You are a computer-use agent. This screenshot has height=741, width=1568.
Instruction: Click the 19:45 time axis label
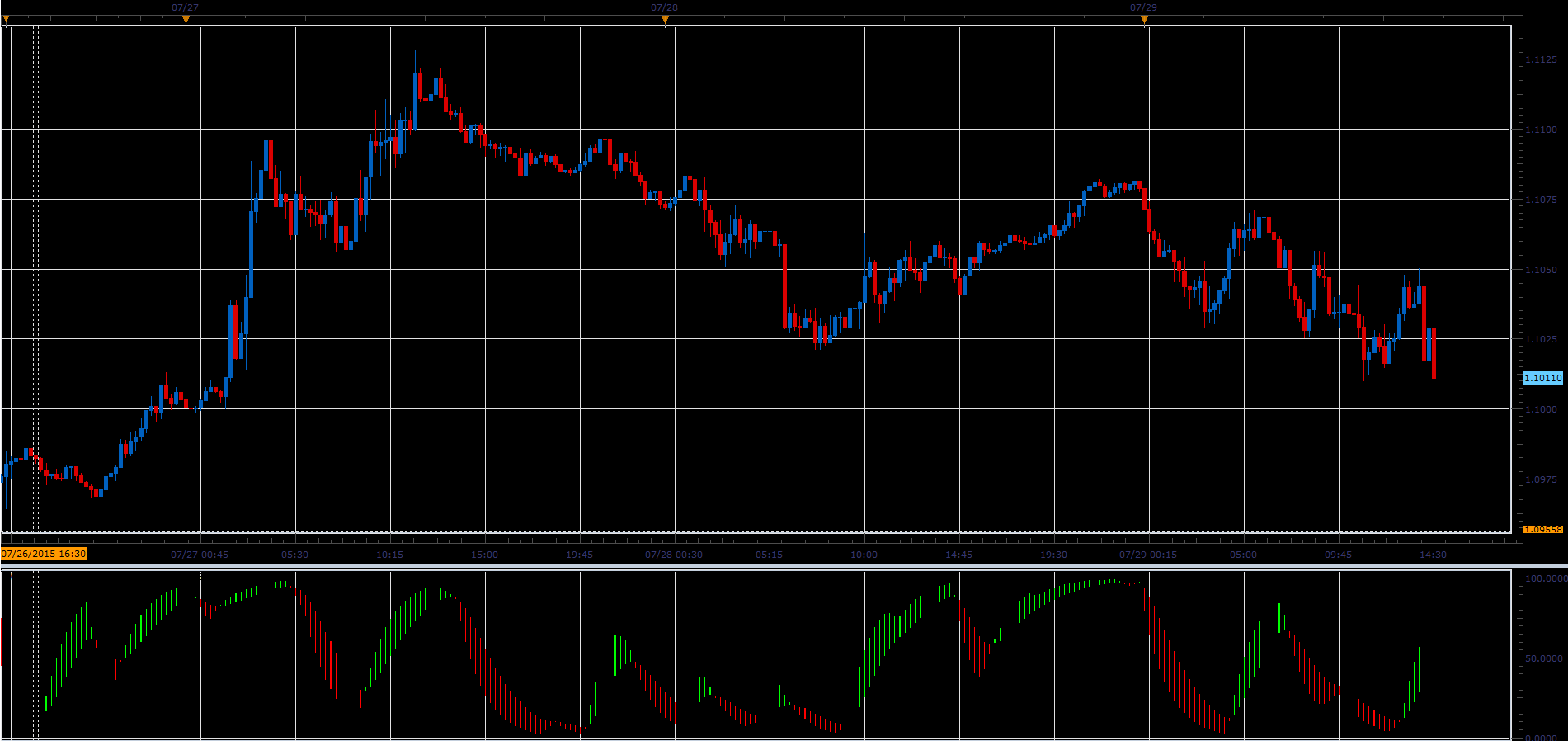[579, 555]
